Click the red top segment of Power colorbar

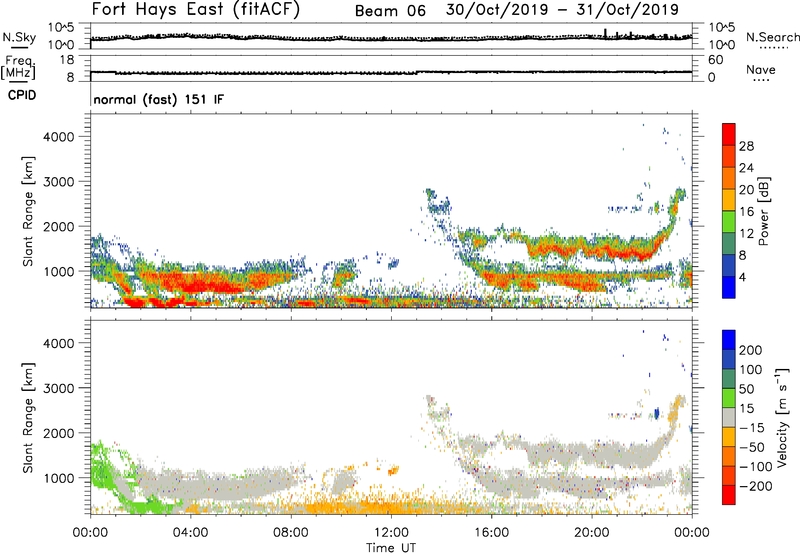(729, 134)
